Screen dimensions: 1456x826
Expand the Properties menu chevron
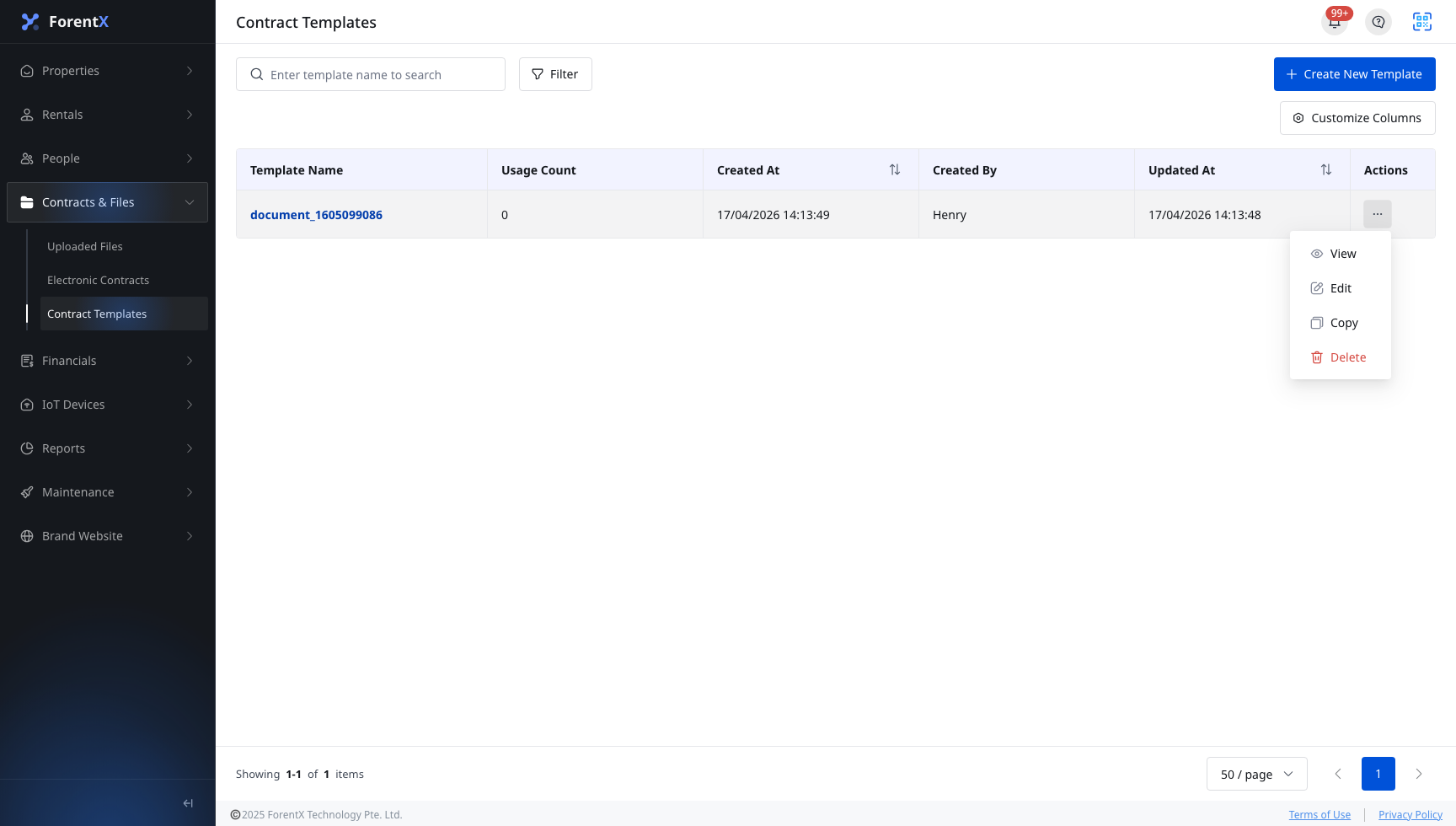(x=190, y=71)
